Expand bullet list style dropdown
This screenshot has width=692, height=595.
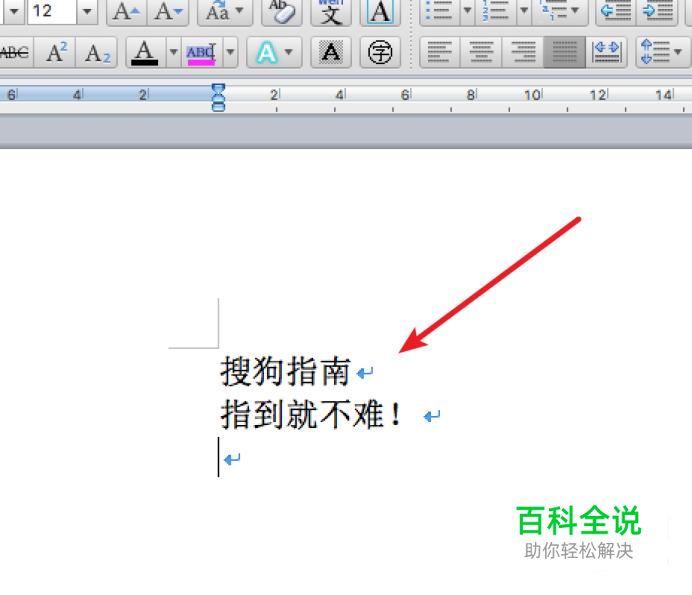(x=467, y=11)
